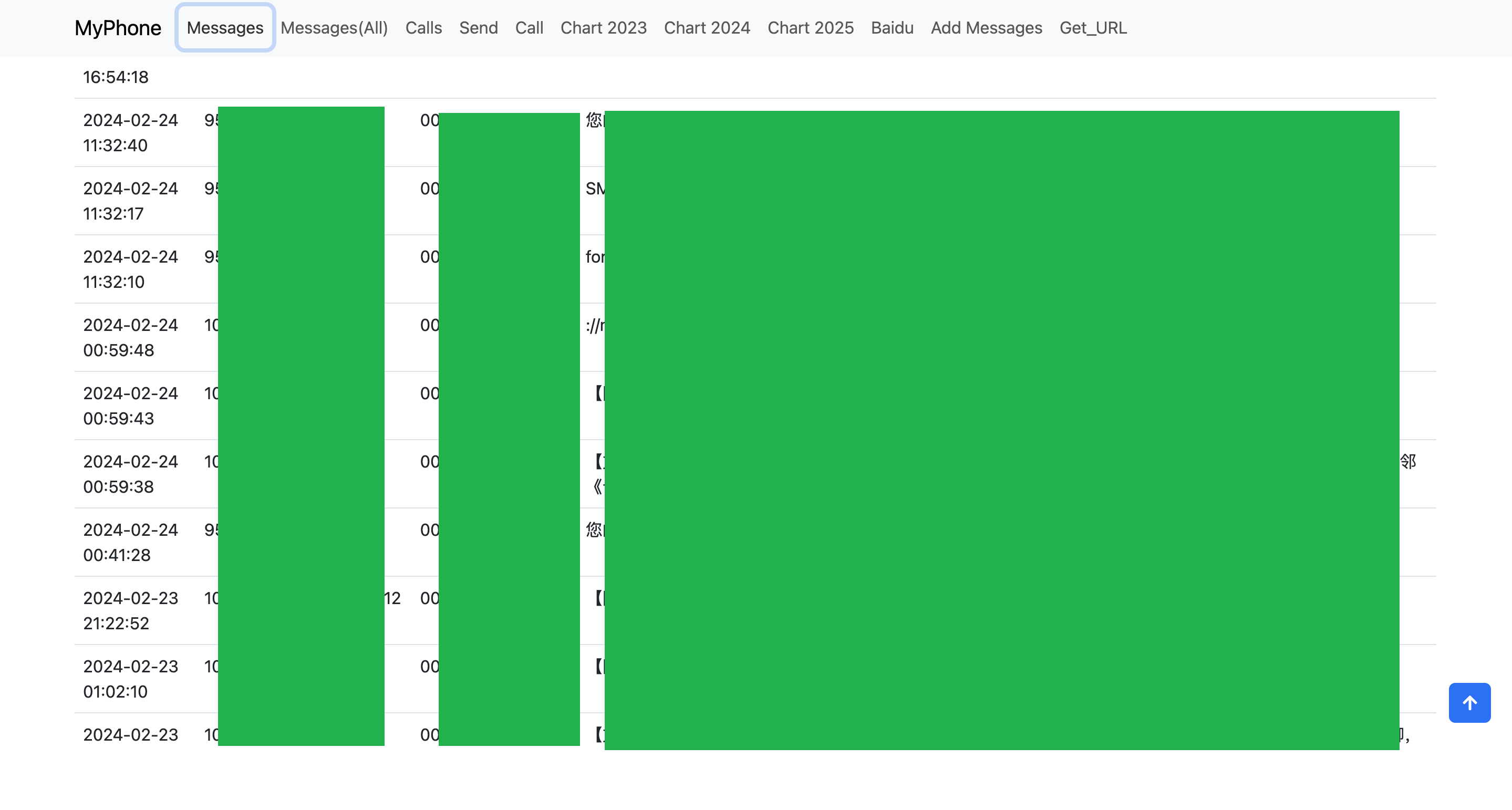Click the row timestamped 2024-02-24 00:59:48
1512x810 pixels.
[130, 337]
